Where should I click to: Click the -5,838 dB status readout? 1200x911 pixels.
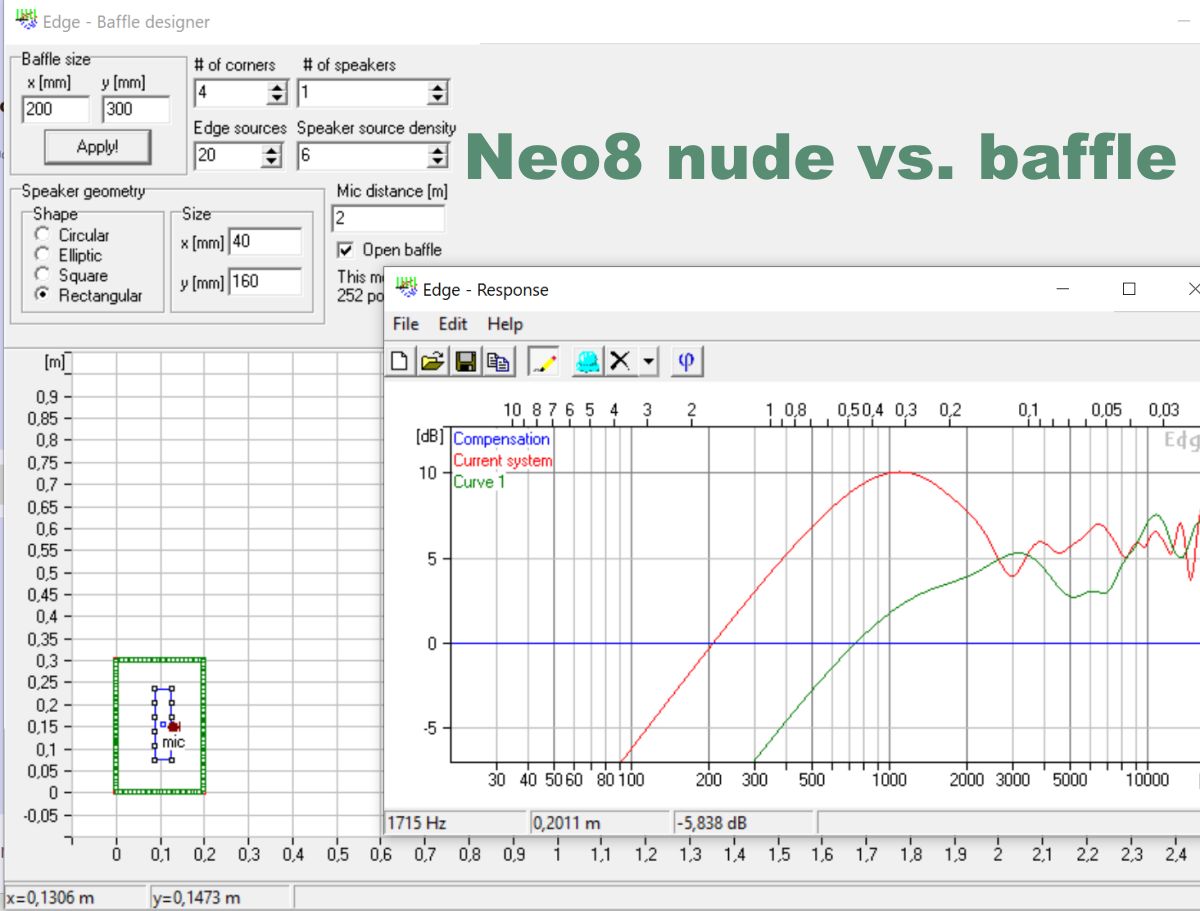745,823
